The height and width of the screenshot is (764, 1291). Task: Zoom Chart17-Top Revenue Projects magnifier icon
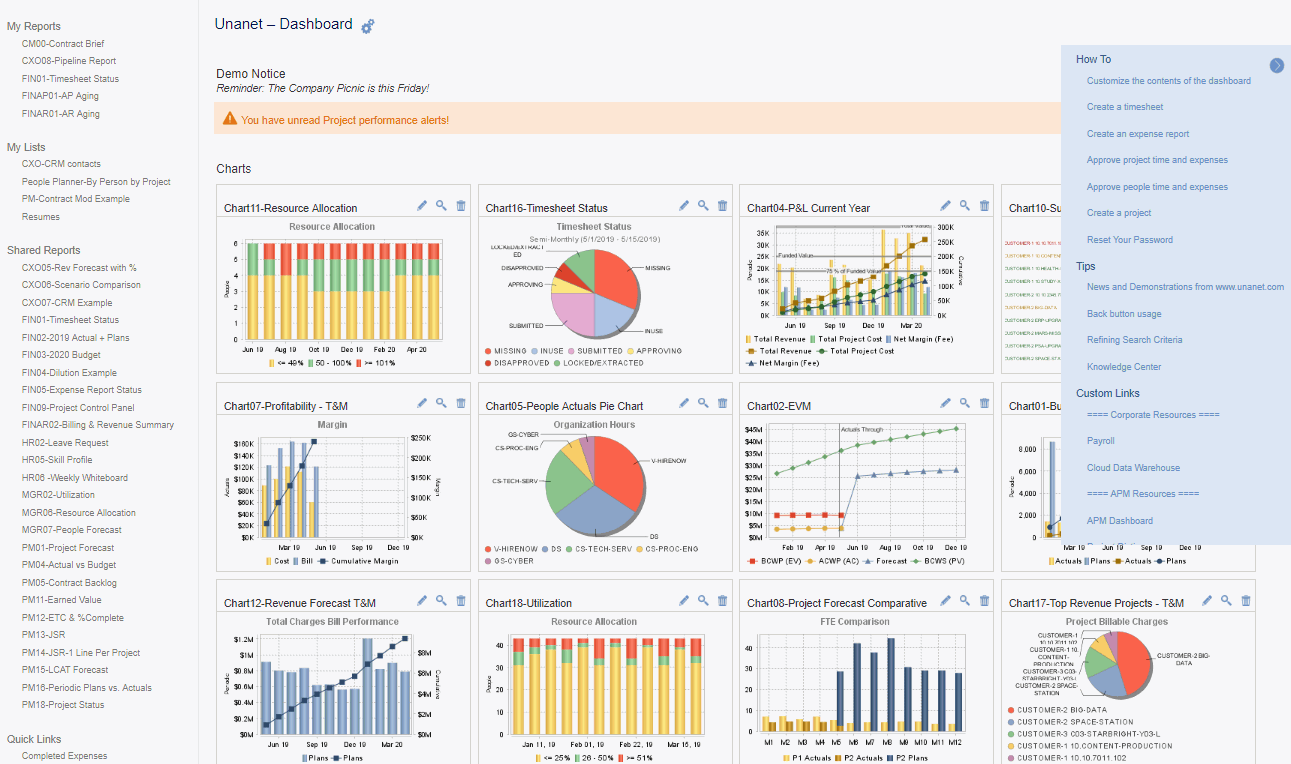[x=1226, y=600]
